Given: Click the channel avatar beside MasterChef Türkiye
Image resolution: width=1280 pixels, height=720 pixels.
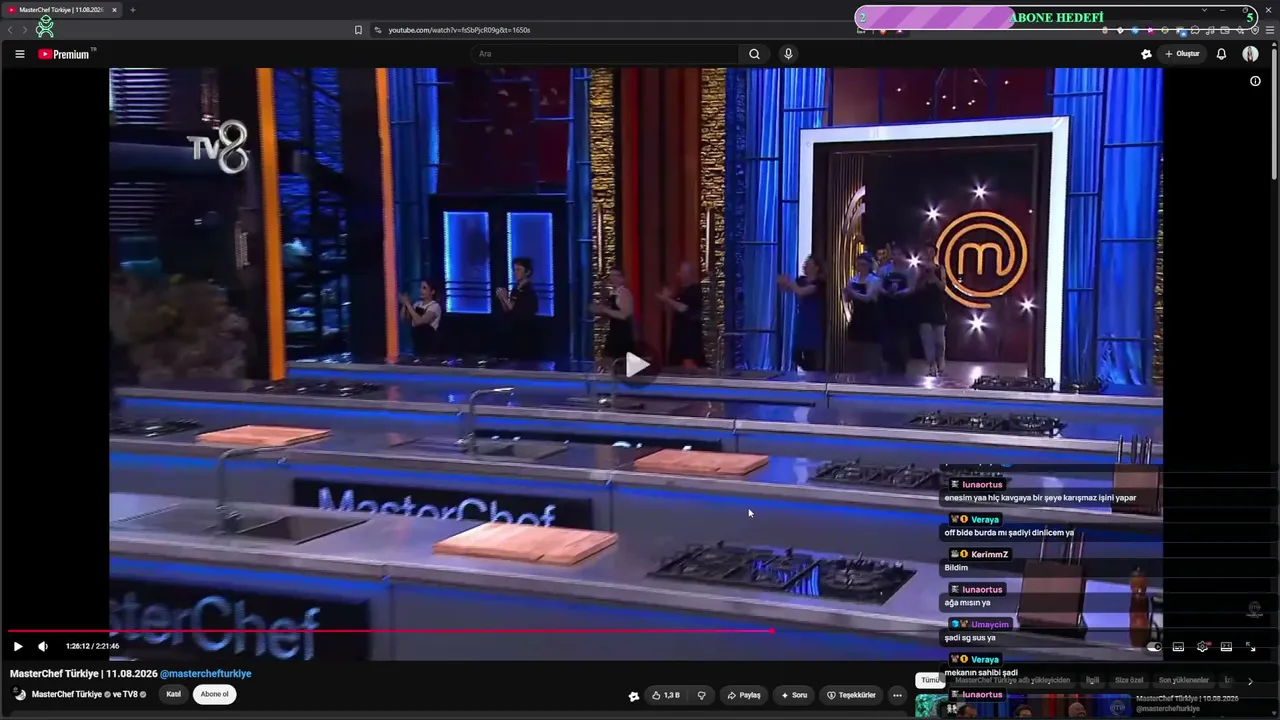Looking at the screenshot, I should click(x=19, y=694).
